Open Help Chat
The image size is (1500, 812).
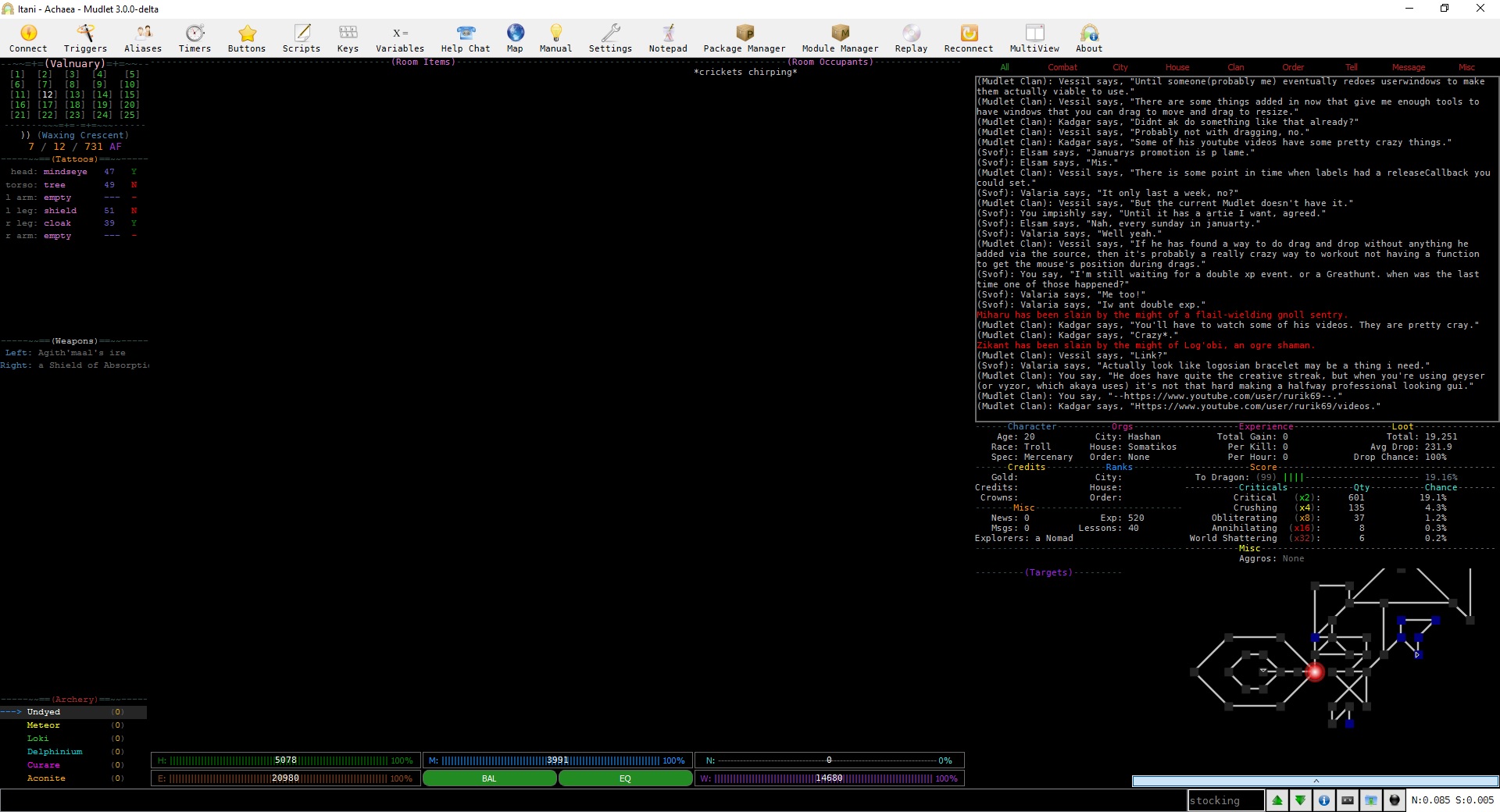466,38
